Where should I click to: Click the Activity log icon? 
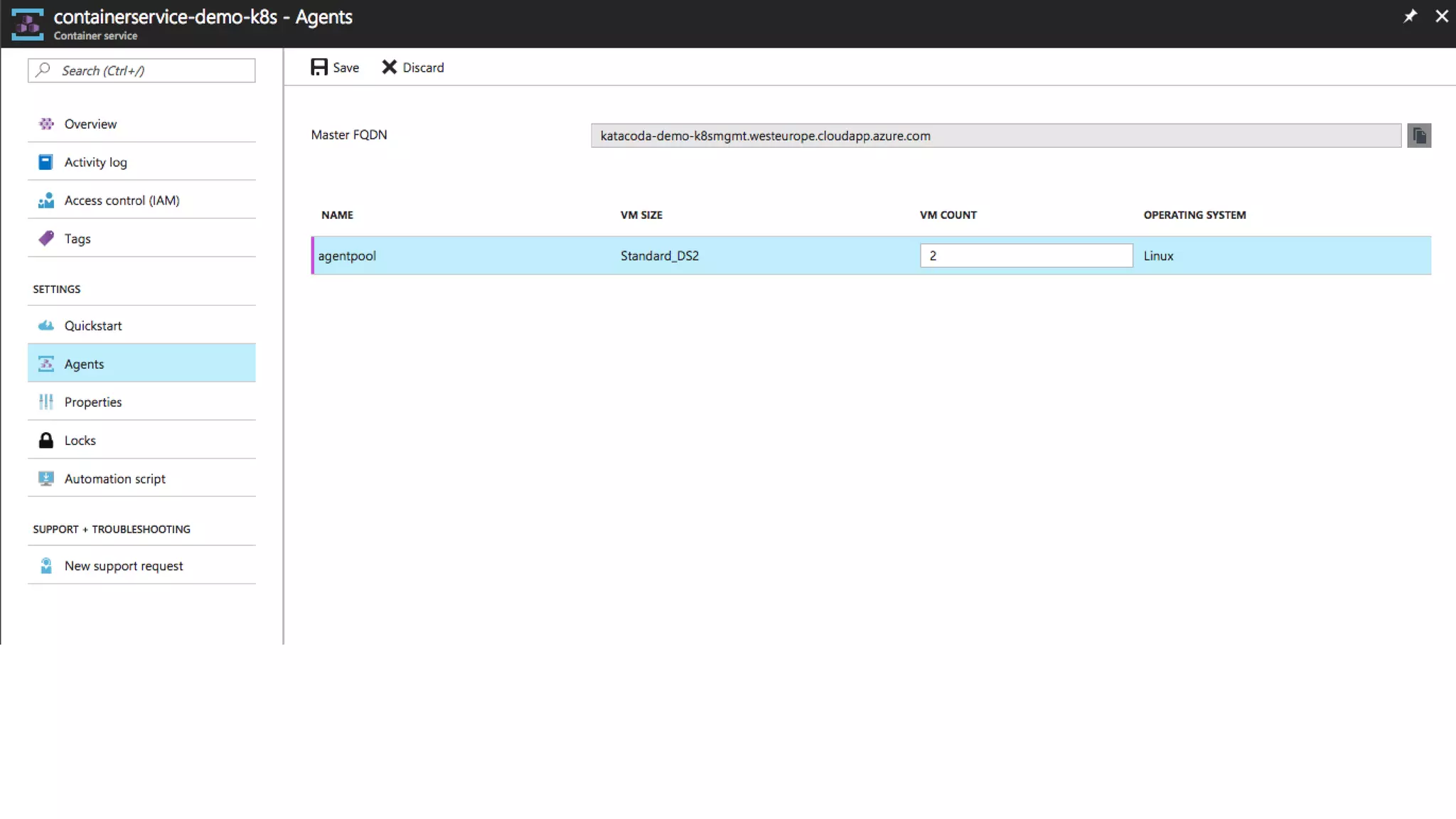coord(45,162)
